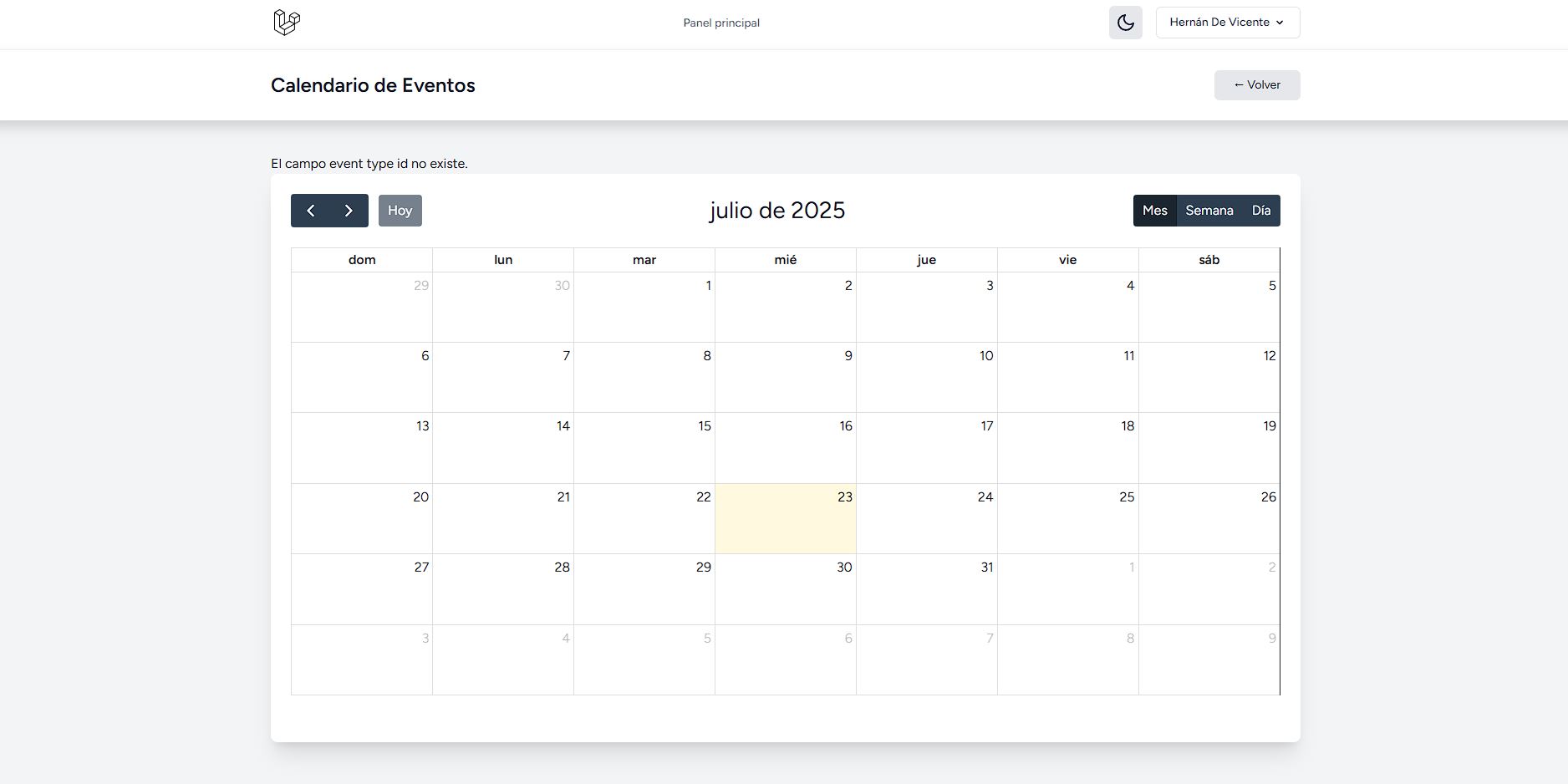Image resolution: width=1568 pixels, height=784 pixels.
Task: Open Hernán De Vicente user dropdown
Action: pos(1227,23)
